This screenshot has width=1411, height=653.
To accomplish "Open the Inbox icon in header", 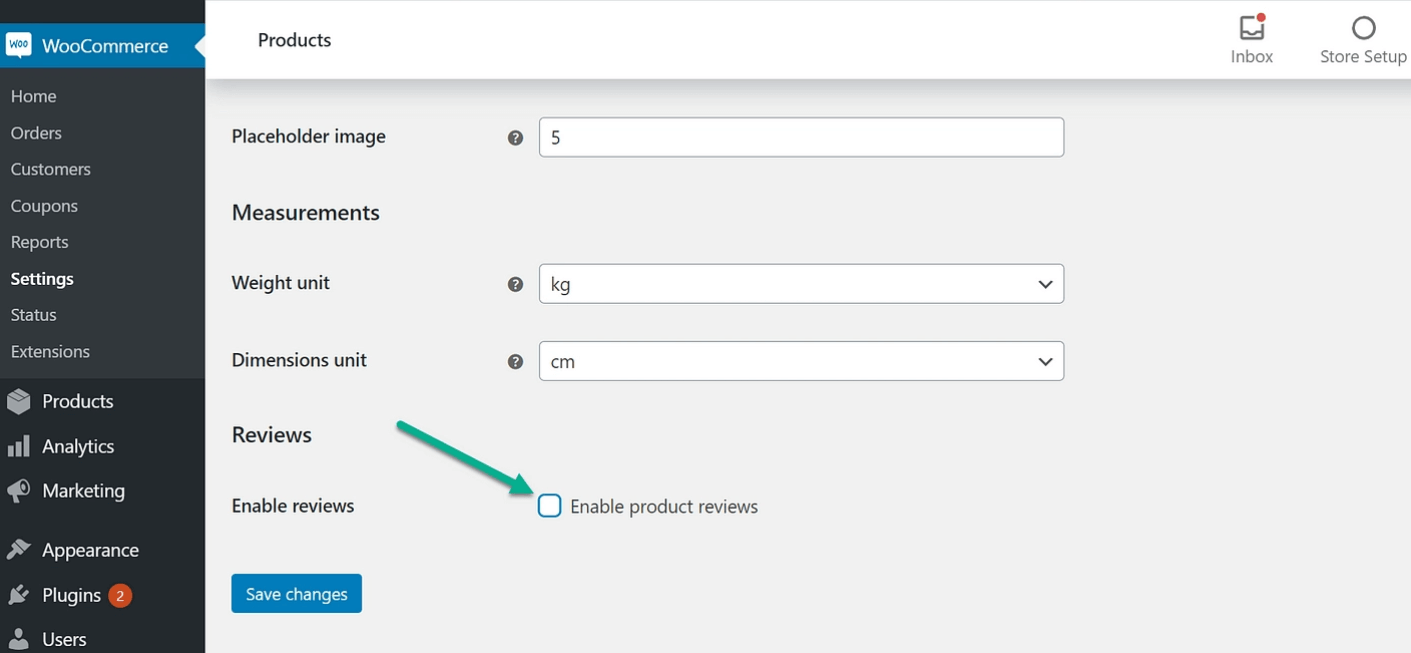I will tap(1251, 28).
